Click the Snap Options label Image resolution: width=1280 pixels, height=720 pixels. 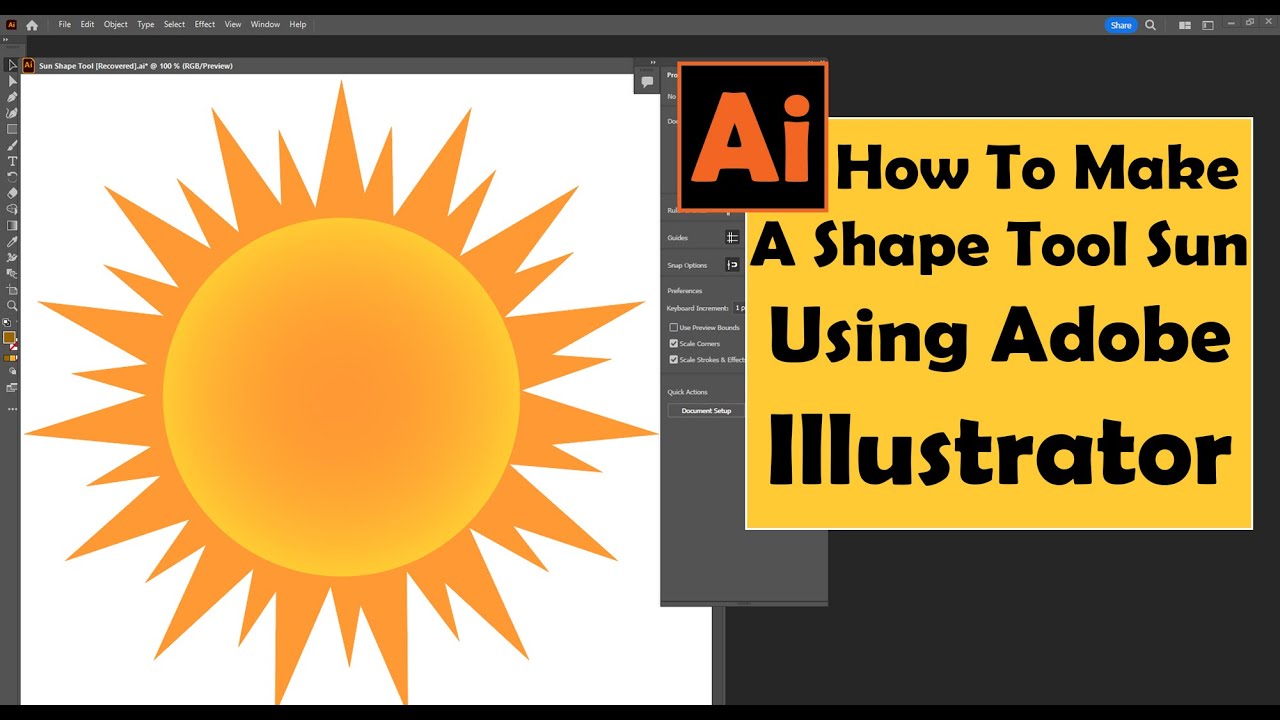[x=687, y=265]
